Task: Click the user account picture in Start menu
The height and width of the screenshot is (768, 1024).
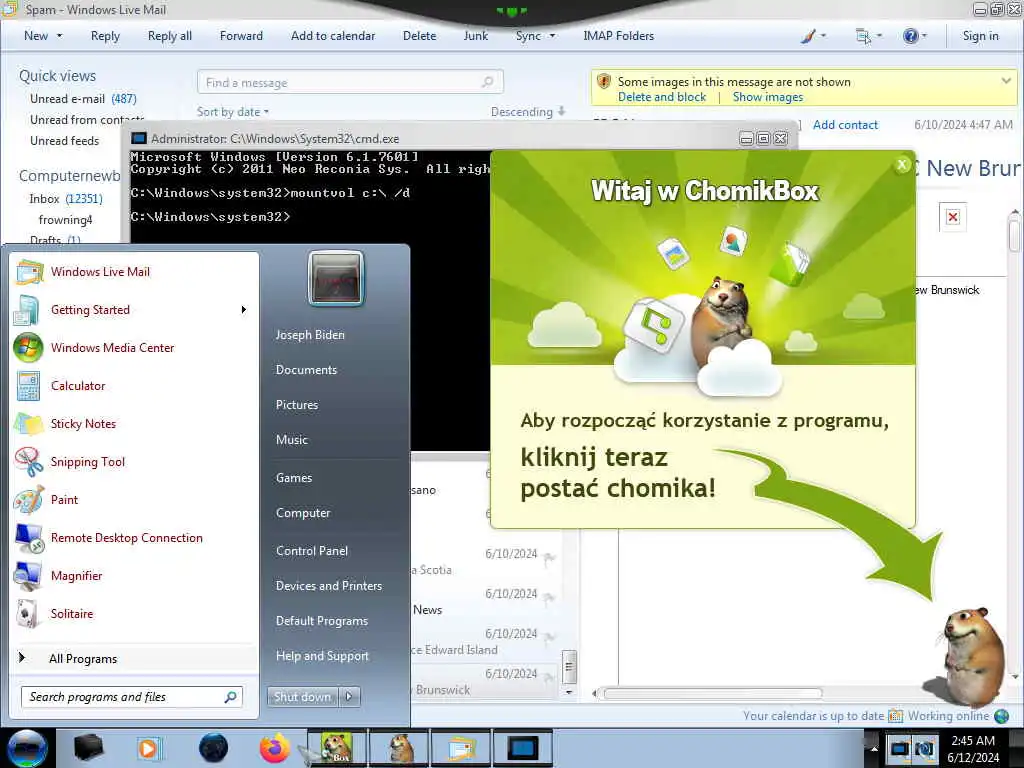Action: click(x=336, y=278)
